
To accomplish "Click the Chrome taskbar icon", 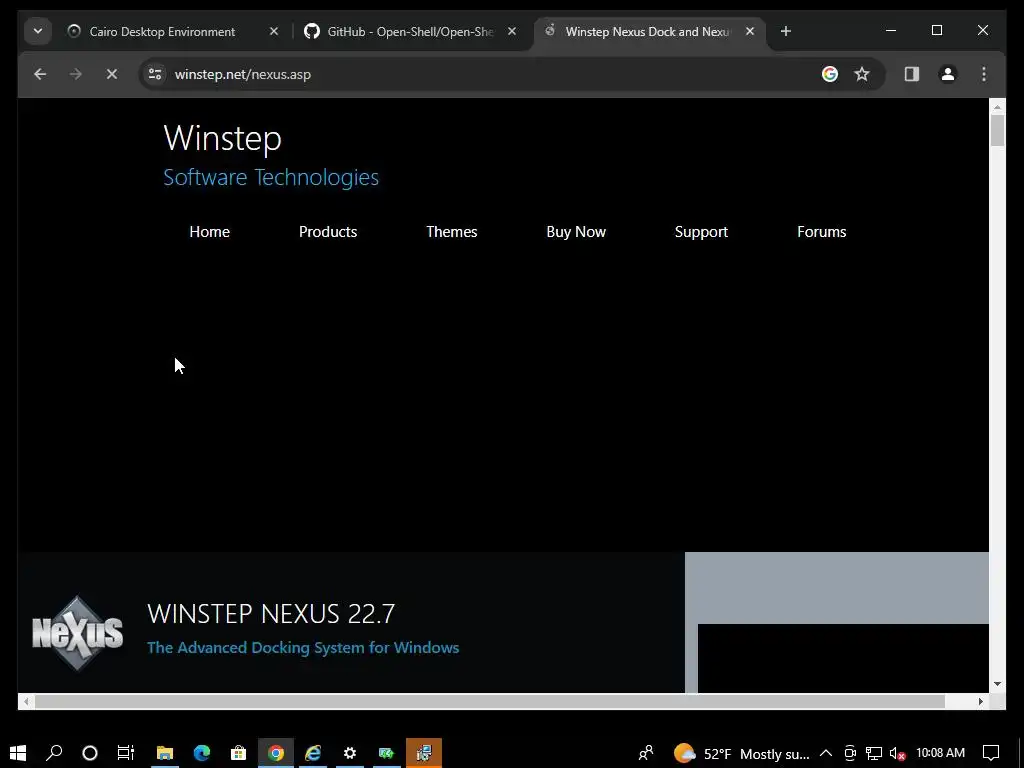I will coord(276,753).
